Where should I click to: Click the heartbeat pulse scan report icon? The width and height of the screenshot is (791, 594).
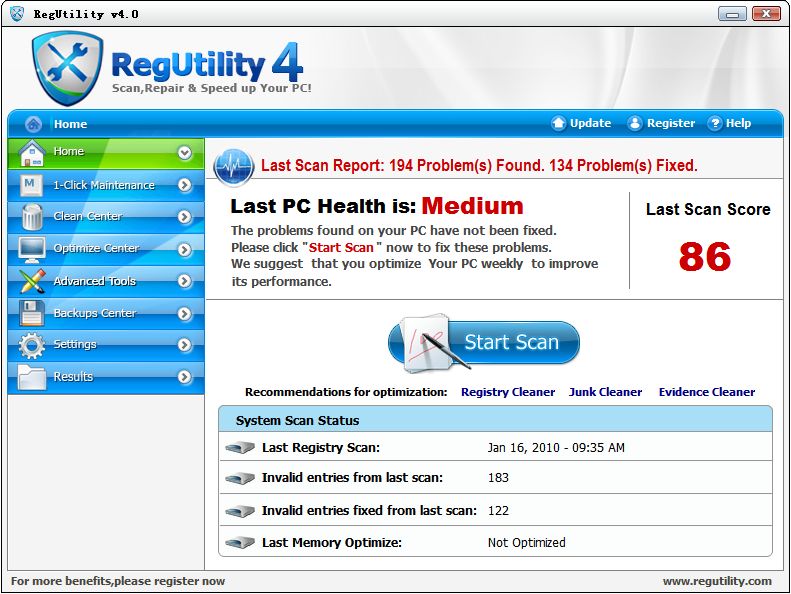[234, 166]
